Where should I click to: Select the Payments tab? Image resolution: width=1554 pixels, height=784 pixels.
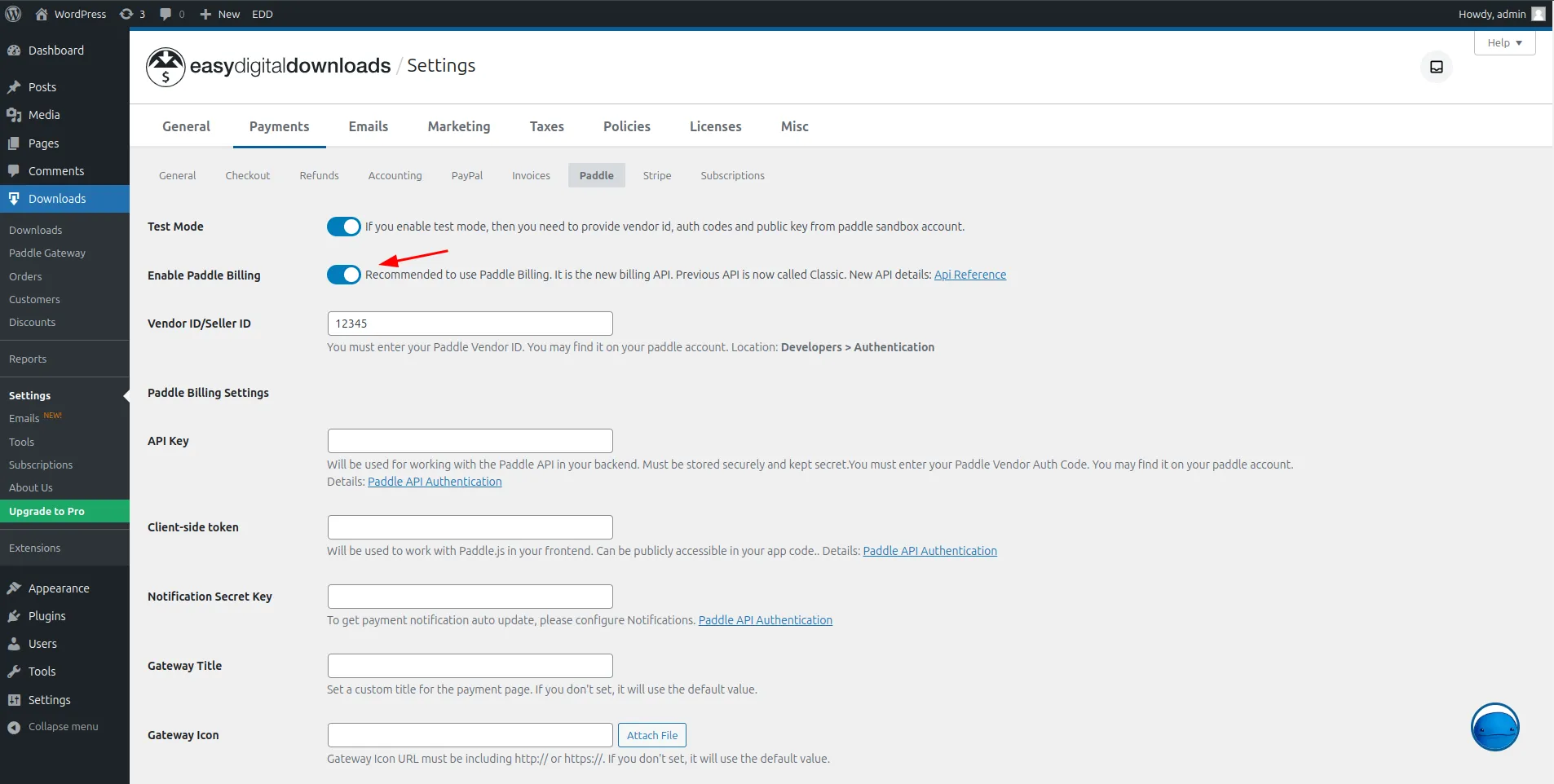point(280,126)
